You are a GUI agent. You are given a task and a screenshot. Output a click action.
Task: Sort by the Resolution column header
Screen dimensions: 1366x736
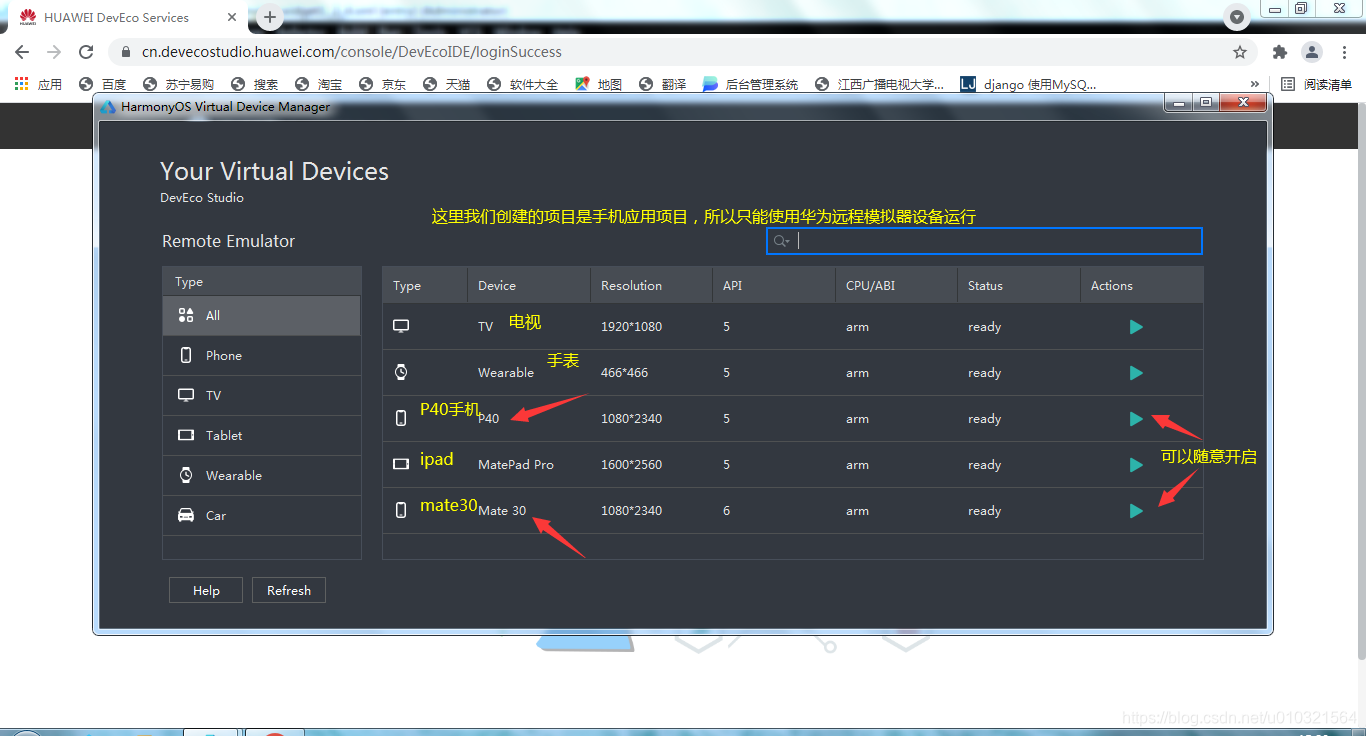point(651,285)
